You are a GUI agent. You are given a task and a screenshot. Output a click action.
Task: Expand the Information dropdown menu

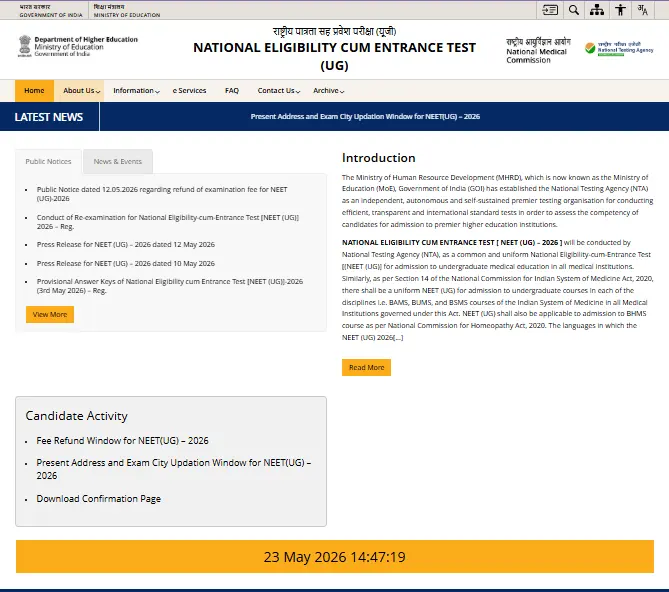pos(136,90)
